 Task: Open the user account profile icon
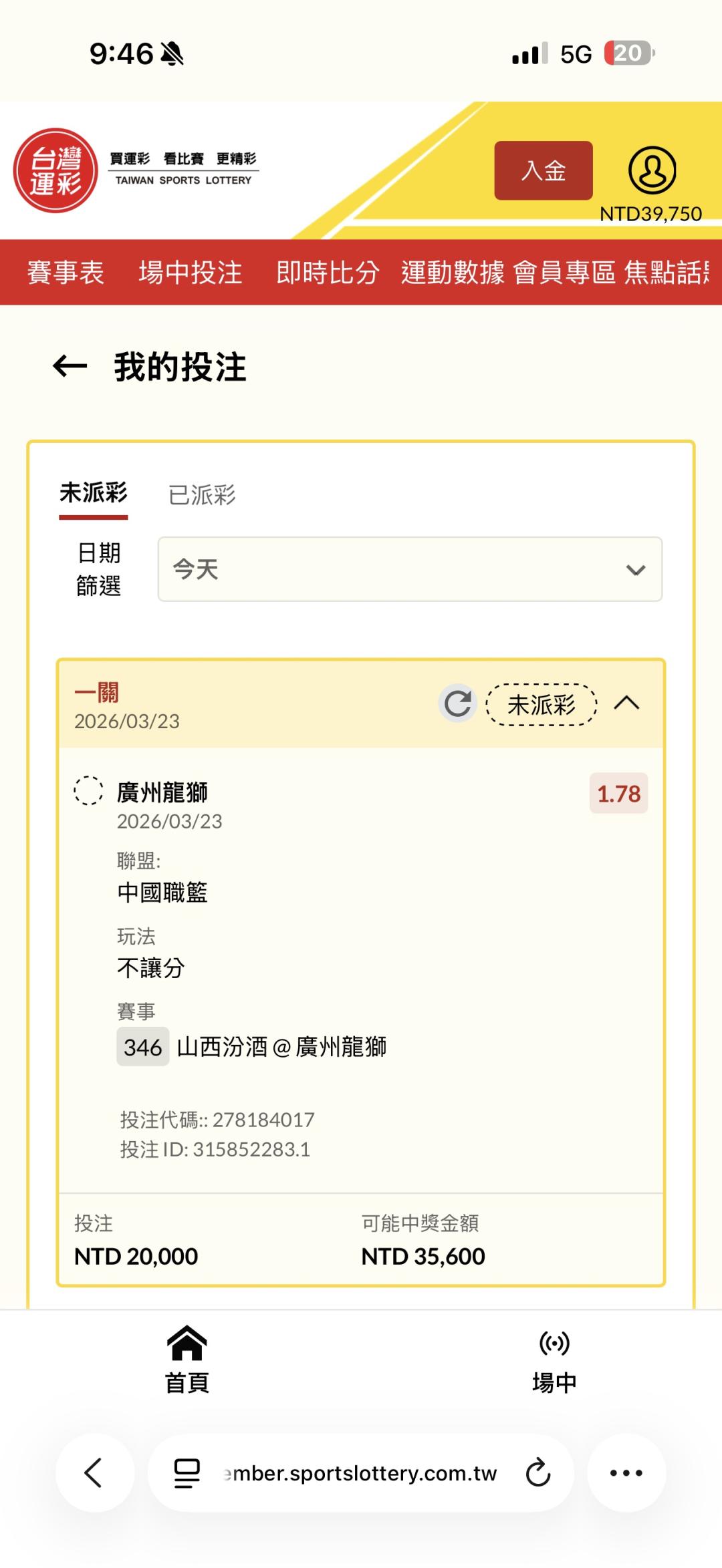coord(652,170)
